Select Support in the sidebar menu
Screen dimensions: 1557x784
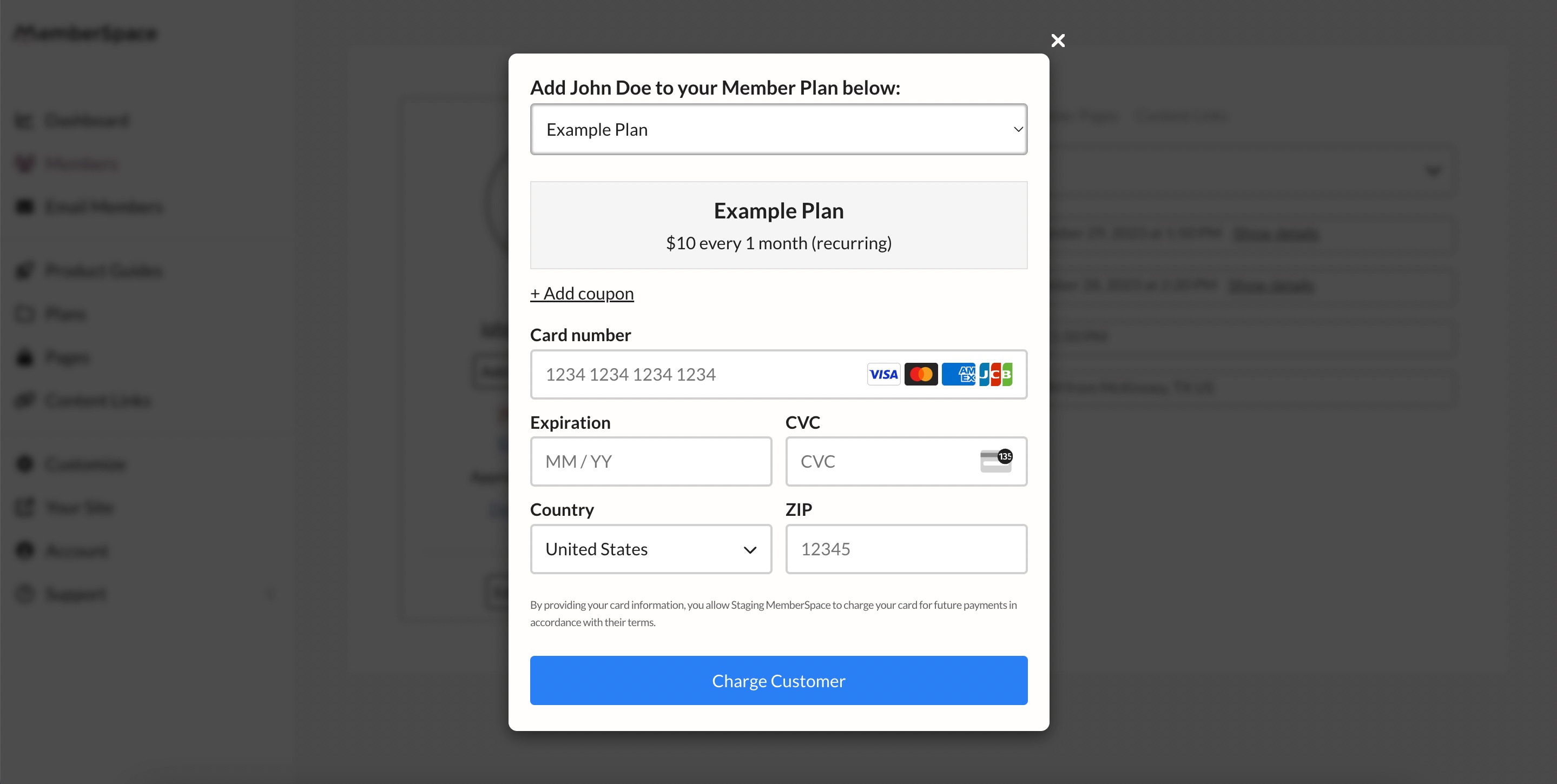point(75,594)
